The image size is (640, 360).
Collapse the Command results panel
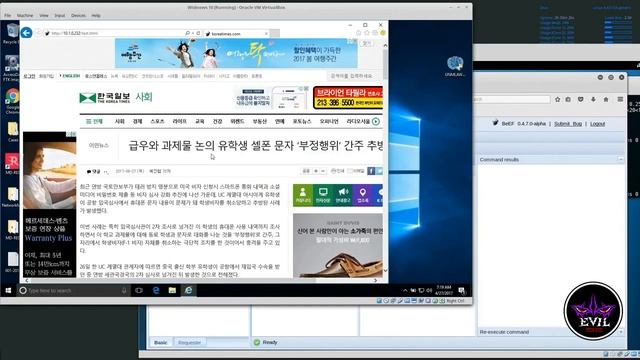click(x=620, y=159)
